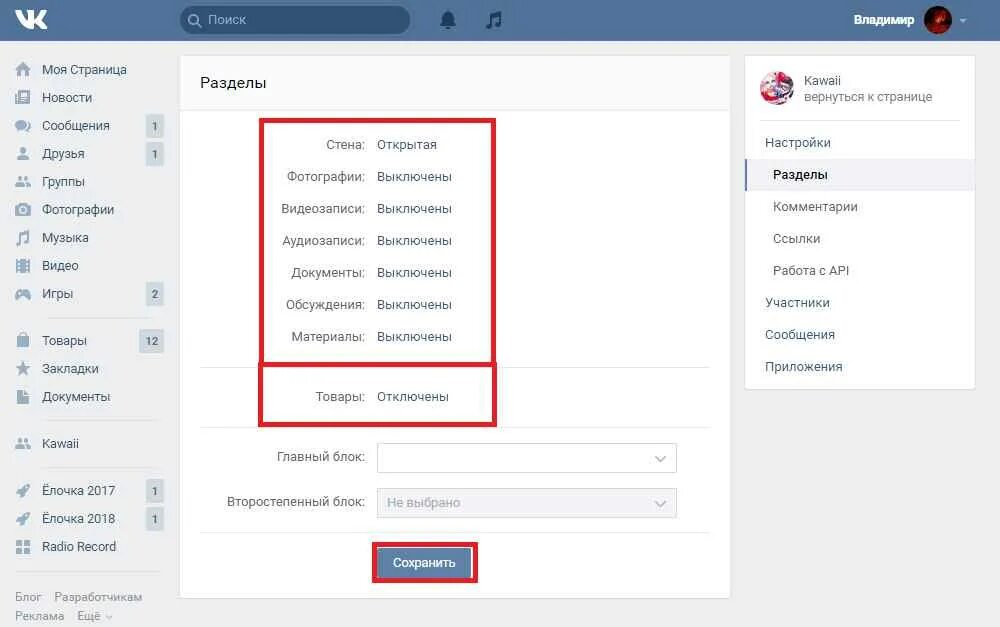Click the Сообщения unread counter 1
Viewport: 1000px width, 627px height.
pyautogui.click(x=154, y=126)
